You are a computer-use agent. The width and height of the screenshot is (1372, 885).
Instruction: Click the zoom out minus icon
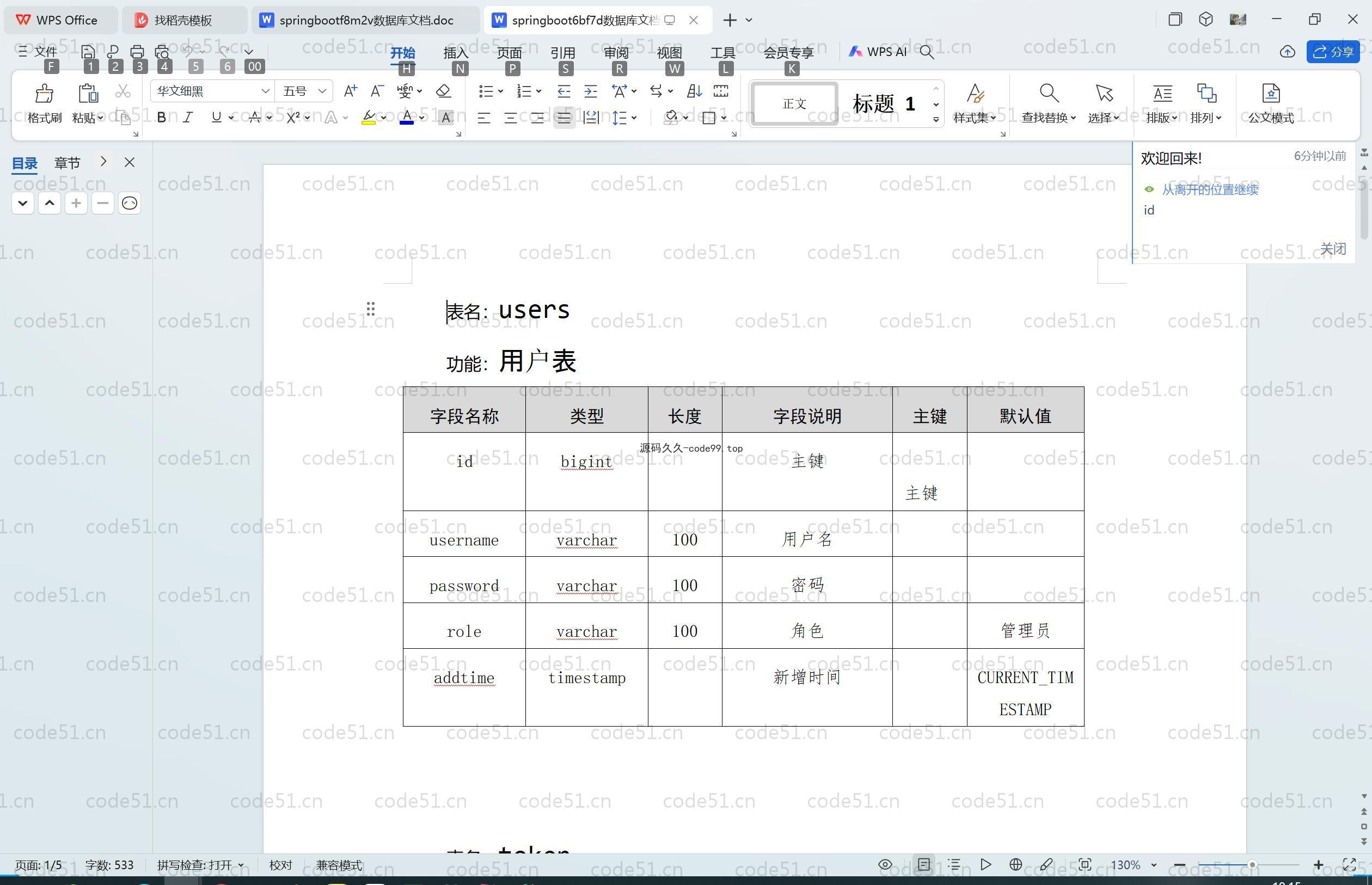click(1179, 864)
